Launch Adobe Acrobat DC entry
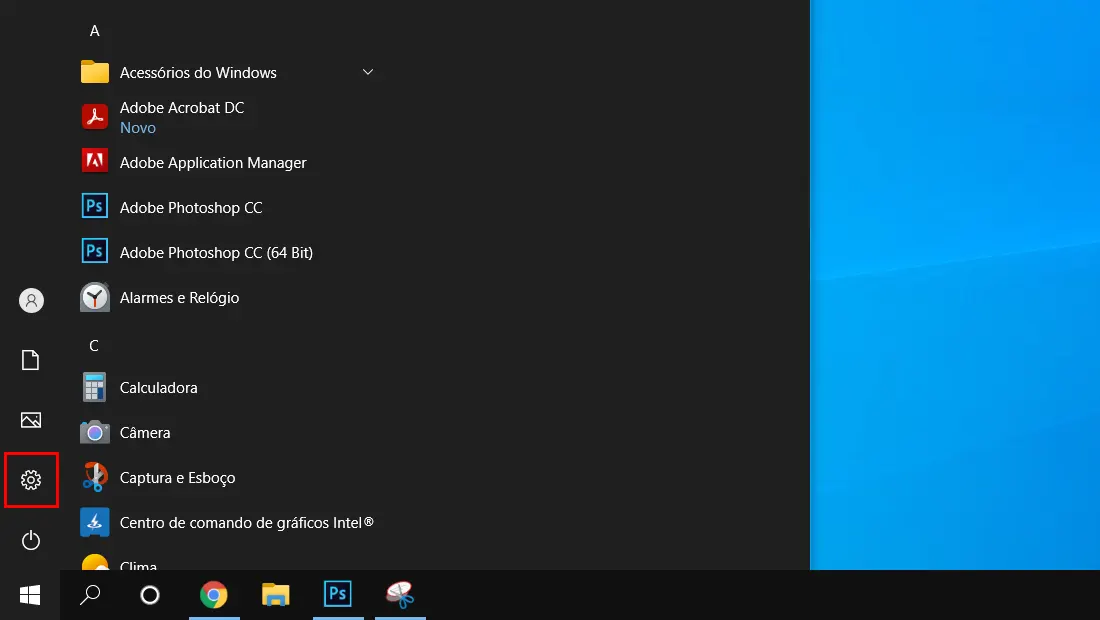 tap(228, 117)
